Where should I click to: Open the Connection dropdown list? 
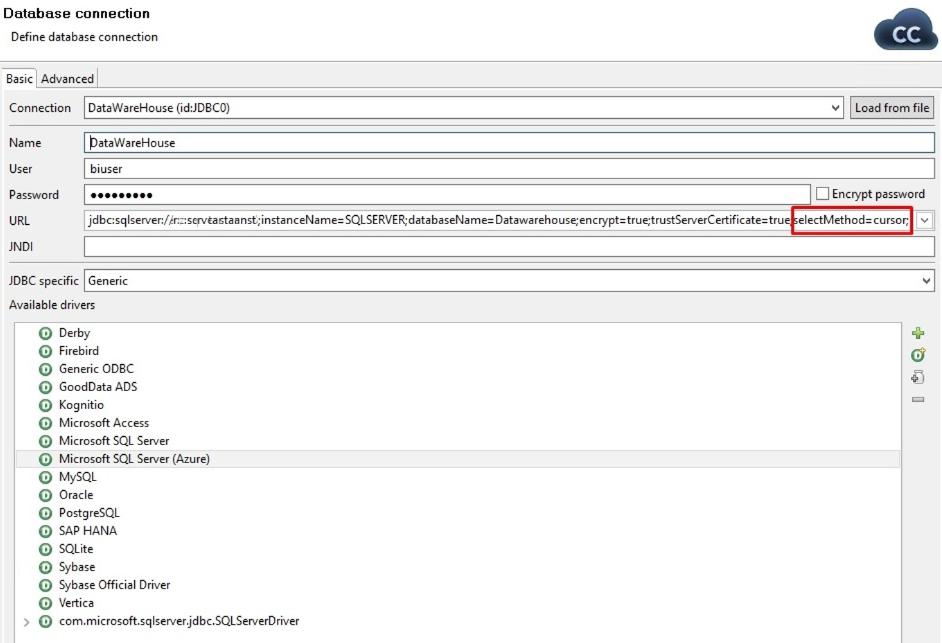click(836, 108)
